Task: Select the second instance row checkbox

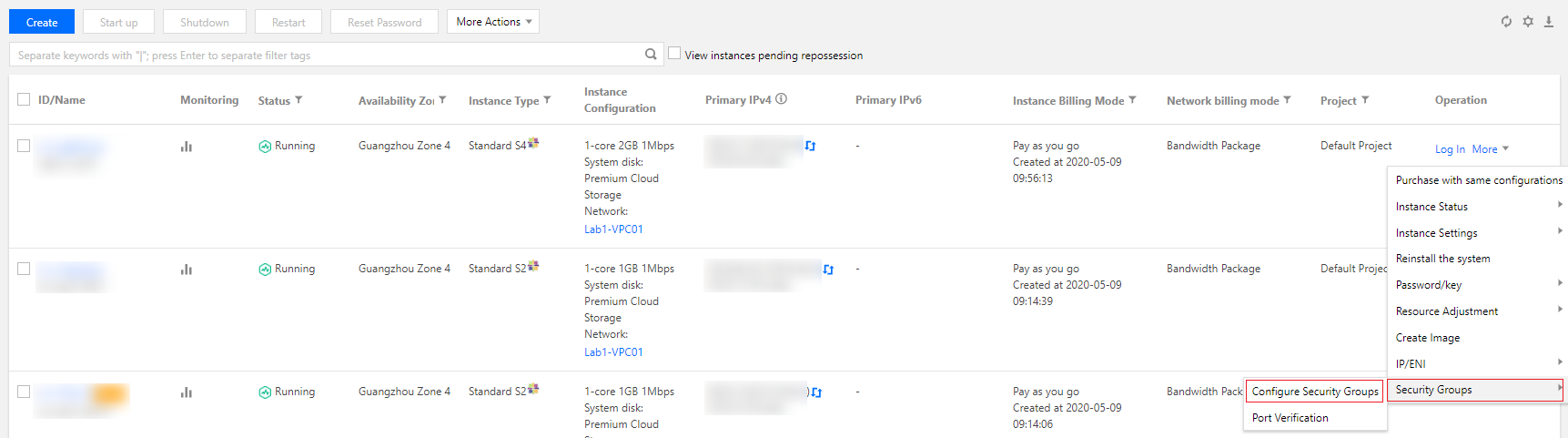Action: 24,269
